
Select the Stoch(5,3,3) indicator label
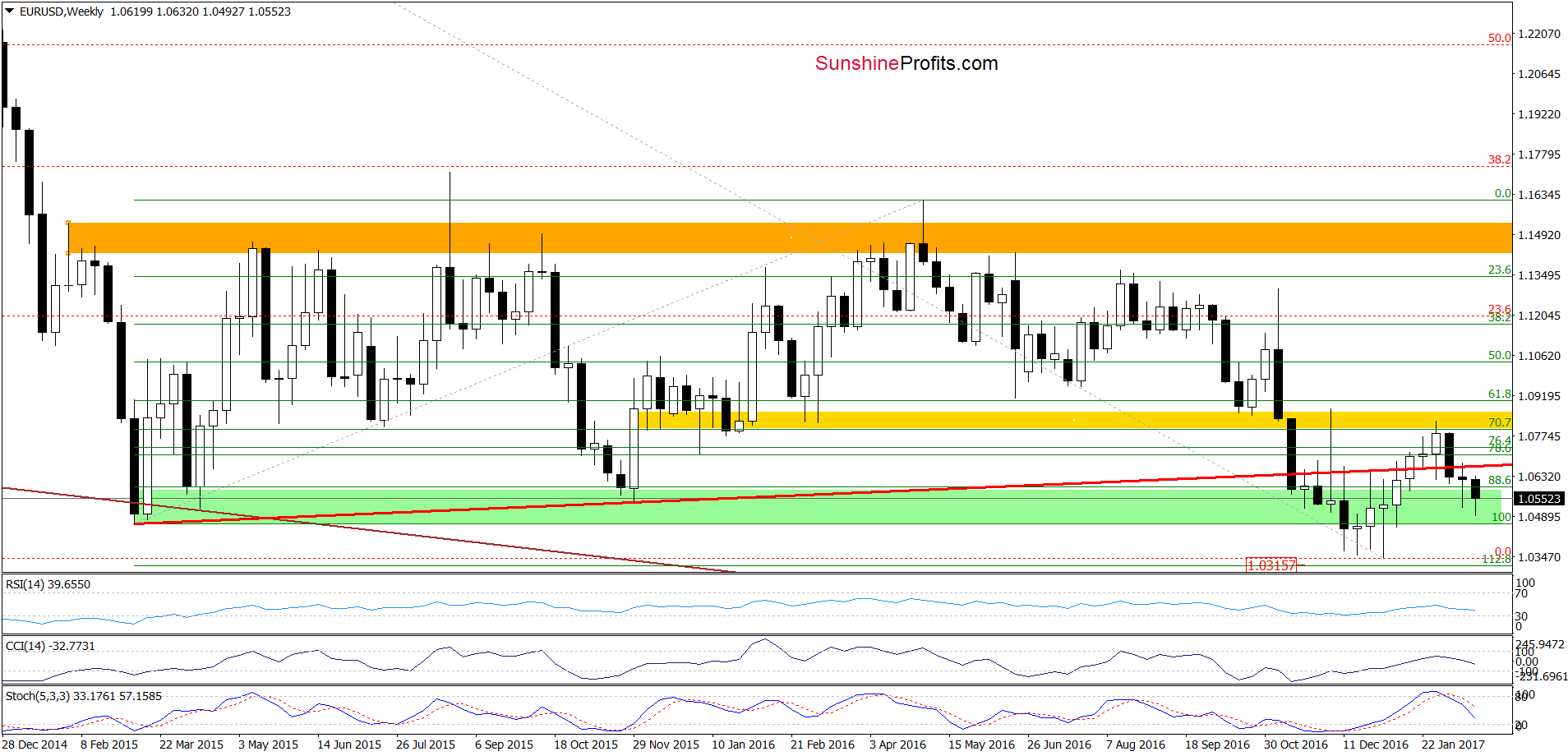click(84, 696)
